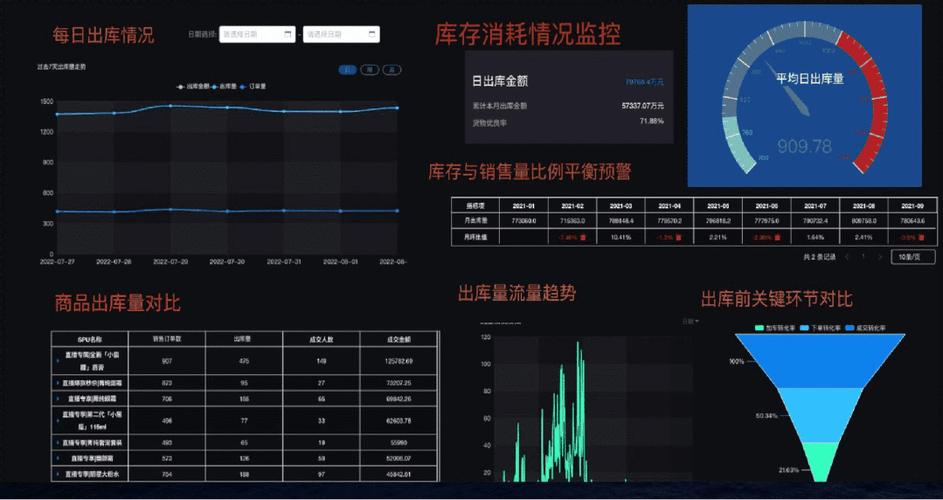This screenshot has height=500, width=943.
Task: Switch line chart to 周 (week) view
Action: [x=370, y=70]
